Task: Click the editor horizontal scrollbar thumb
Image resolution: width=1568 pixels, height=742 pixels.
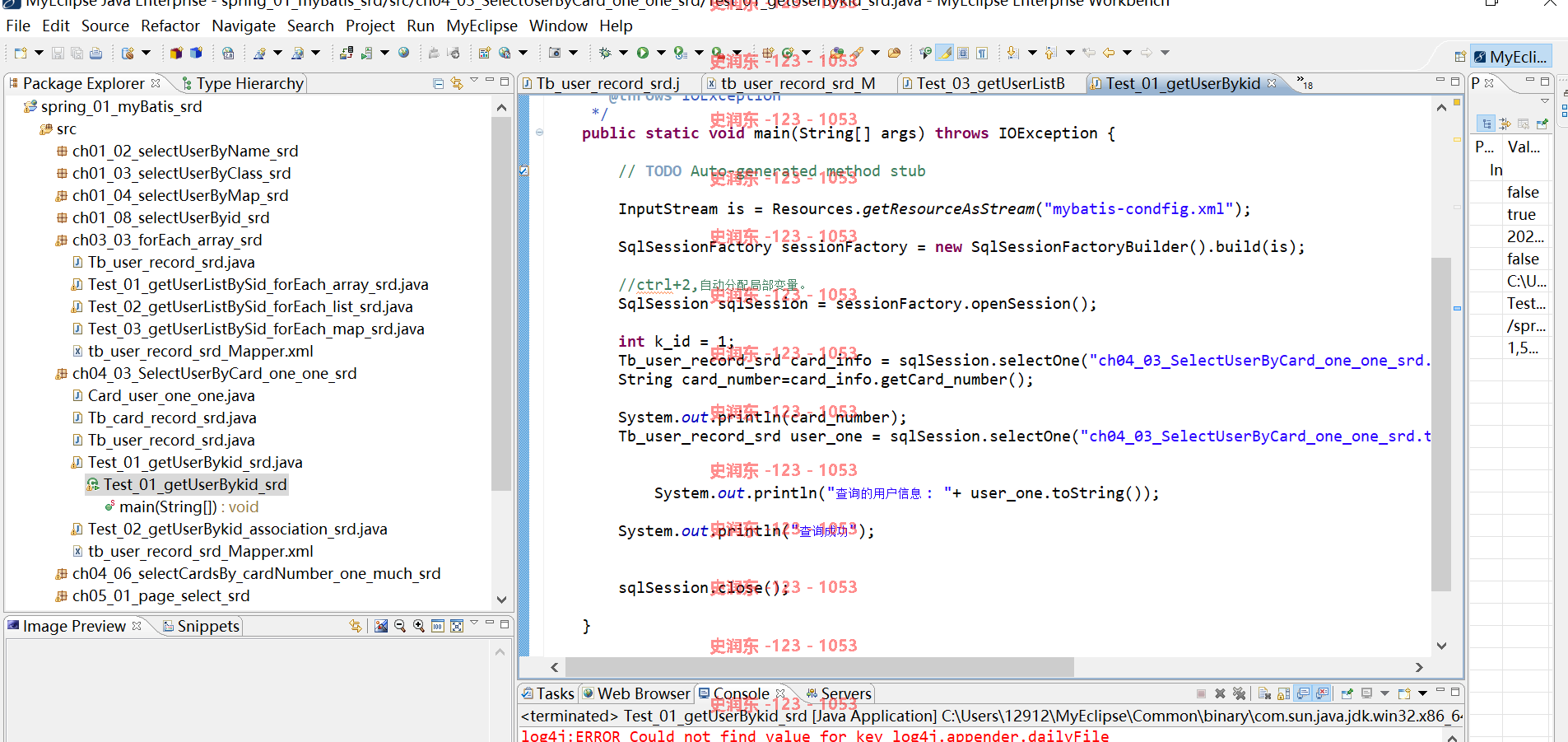Action: 820,667
